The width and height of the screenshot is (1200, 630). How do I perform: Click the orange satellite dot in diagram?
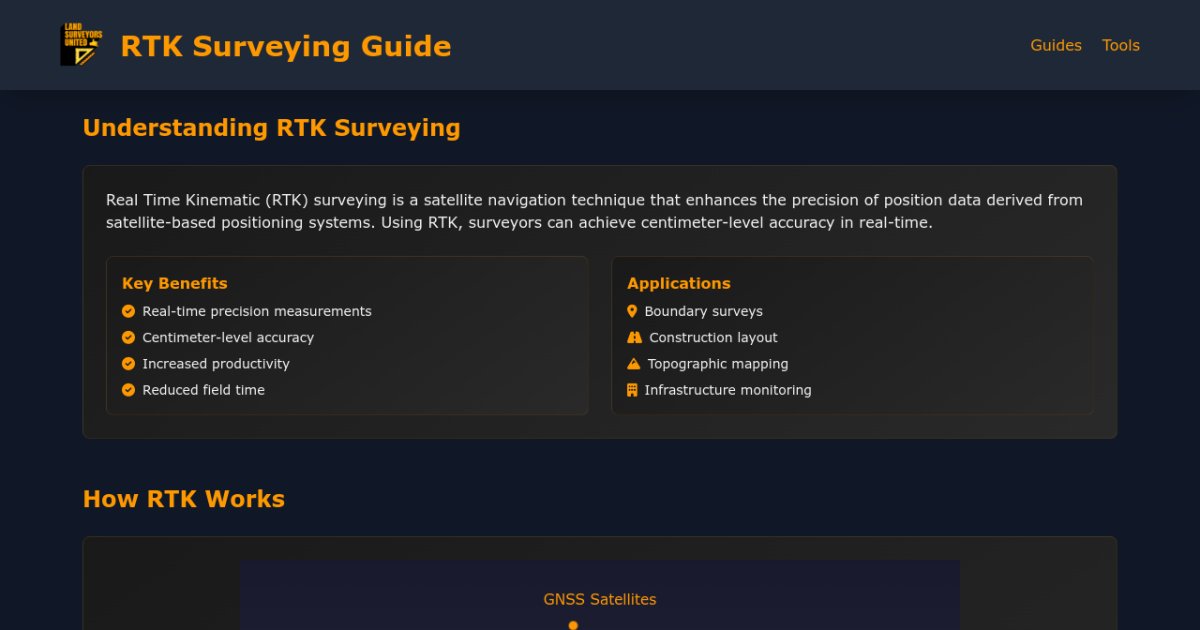(573, 625)
